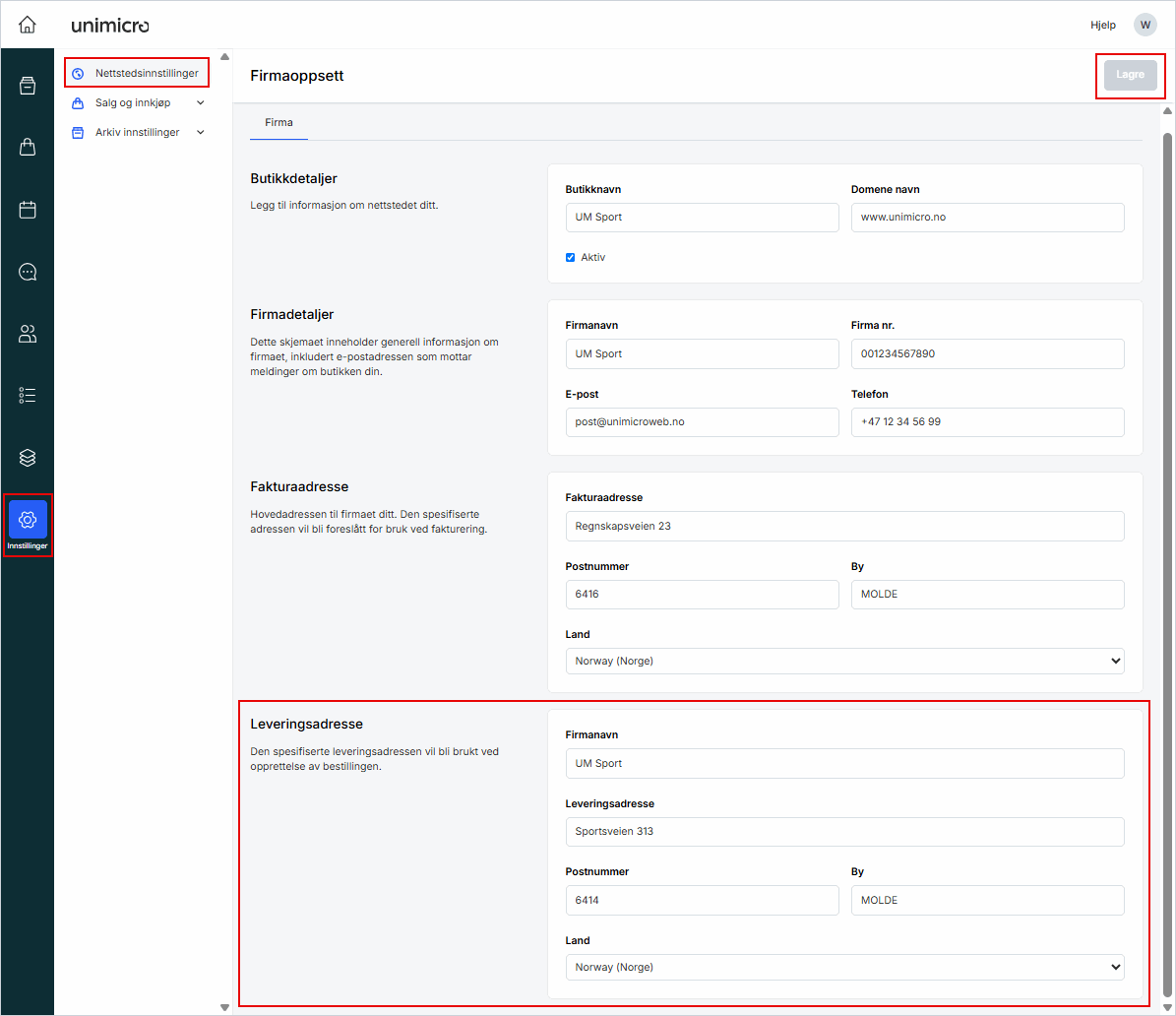Open the shopping bag icon in sidebar
Screen dimensions: 1176x1016
(28, 148)
